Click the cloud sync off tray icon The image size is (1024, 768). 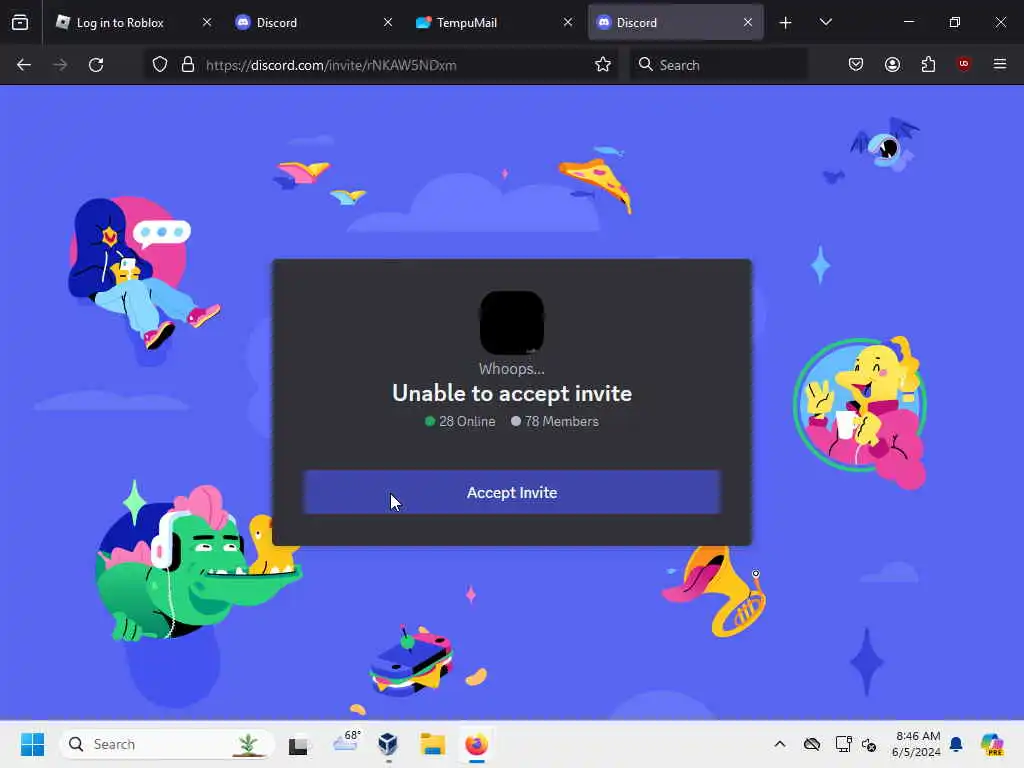coord(812,744)
